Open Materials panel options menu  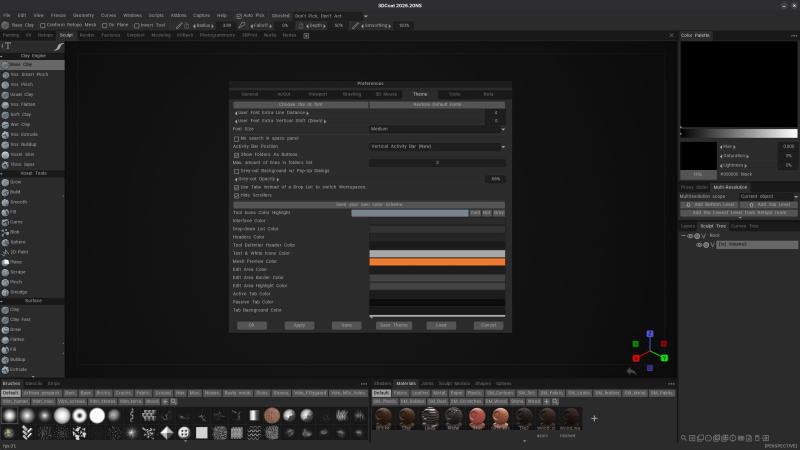click(671, 384)
